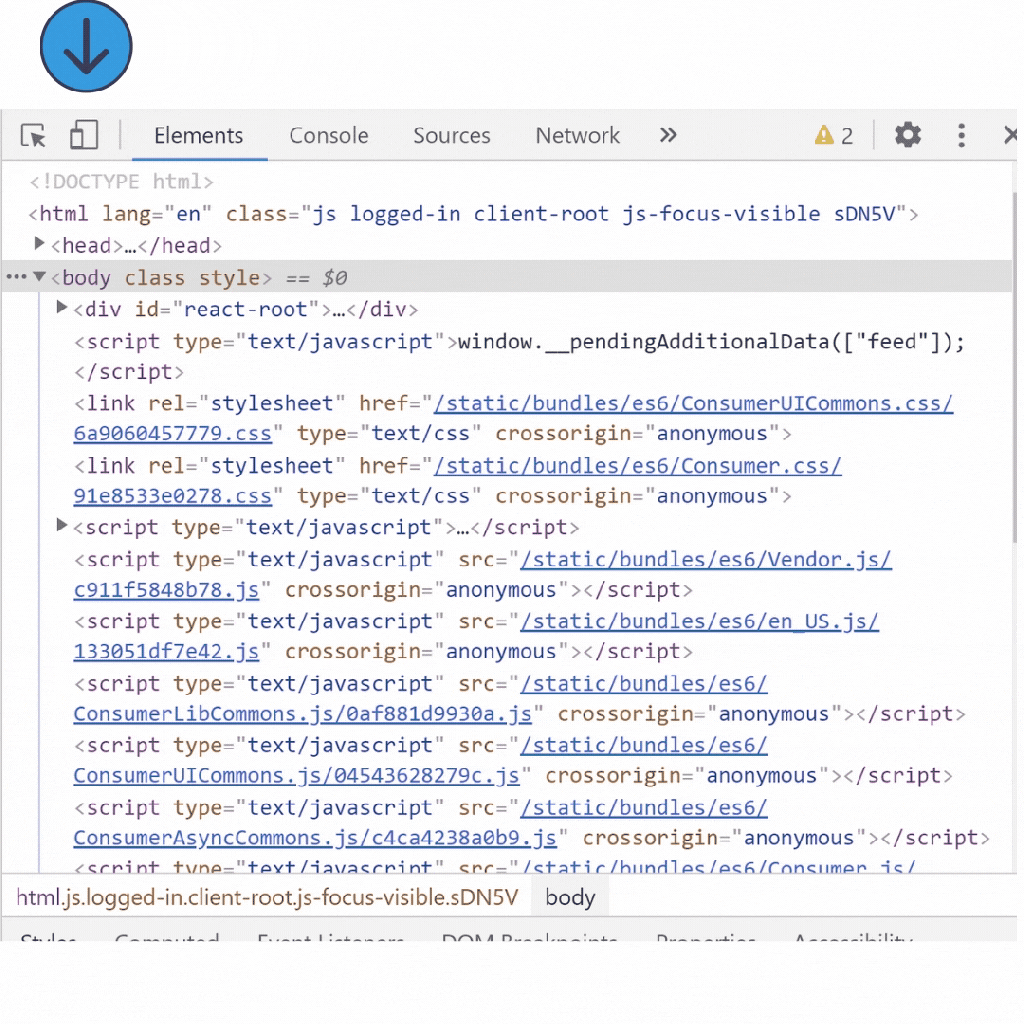This screenshot has width=1024, height=1024.
Task: Toggle the device toolbar icon
Action: coord(83,136)
